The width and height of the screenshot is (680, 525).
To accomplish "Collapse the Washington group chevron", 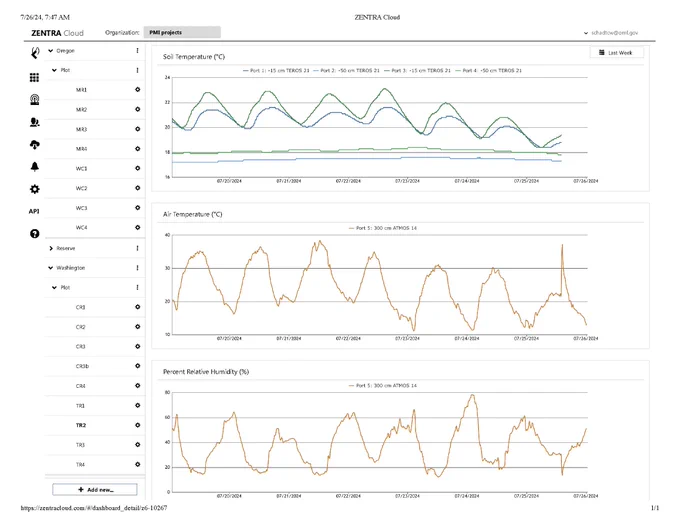I will 51,268.
